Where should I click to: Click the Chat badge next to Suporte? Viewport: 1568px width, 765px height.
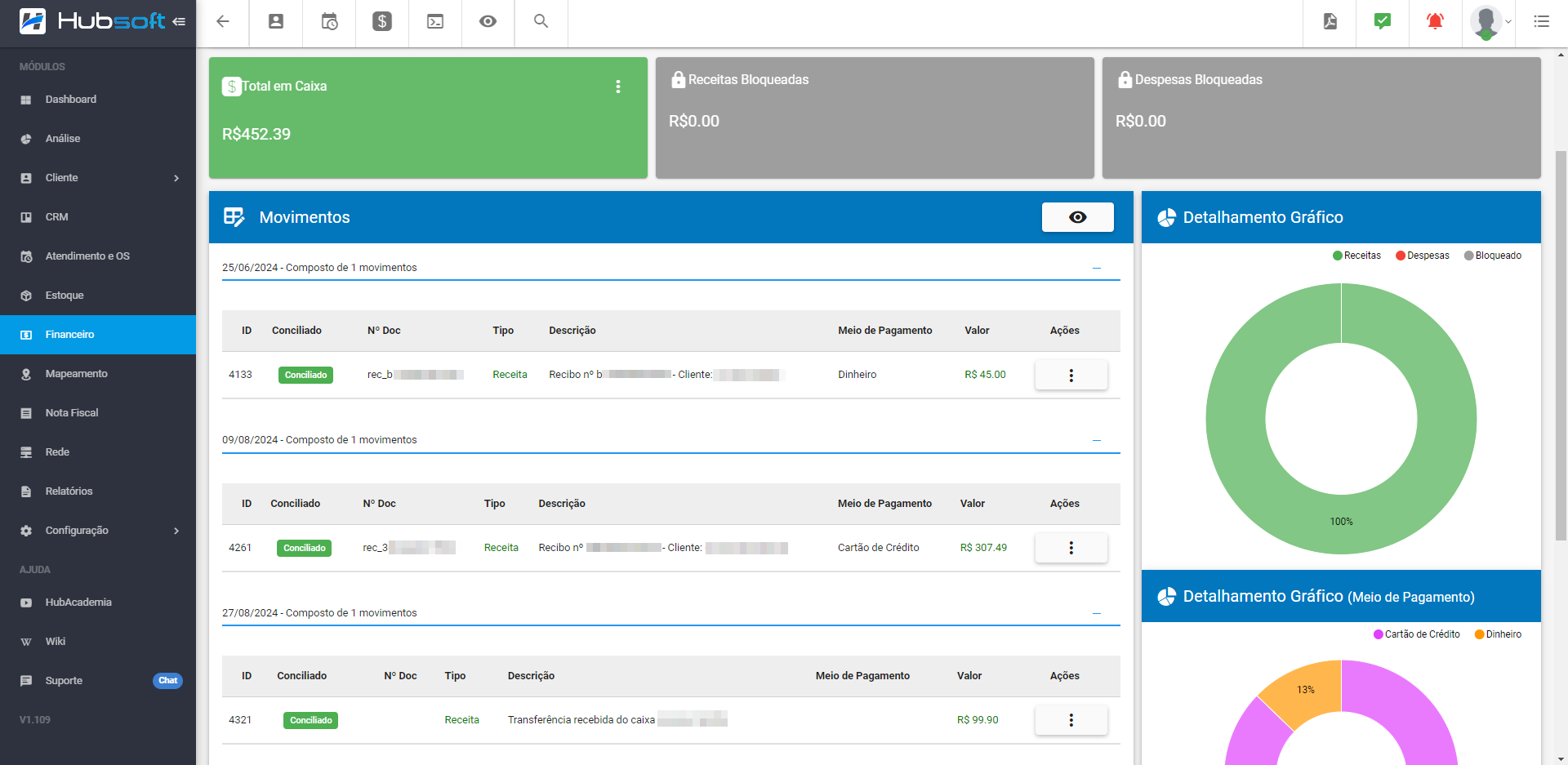167,681
